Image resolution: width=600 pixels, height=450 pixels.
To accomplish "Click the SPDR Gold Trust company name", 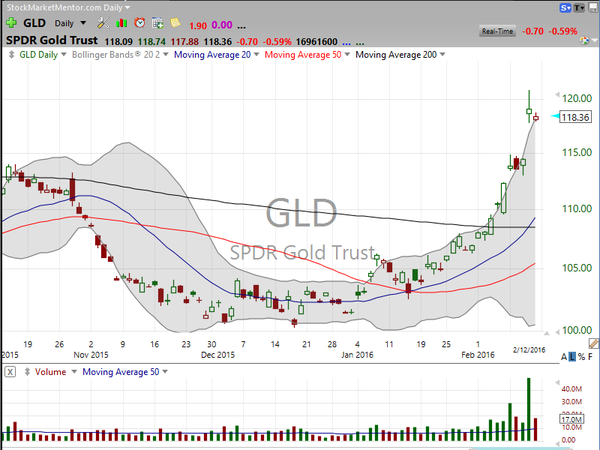I will pos(52,40).
